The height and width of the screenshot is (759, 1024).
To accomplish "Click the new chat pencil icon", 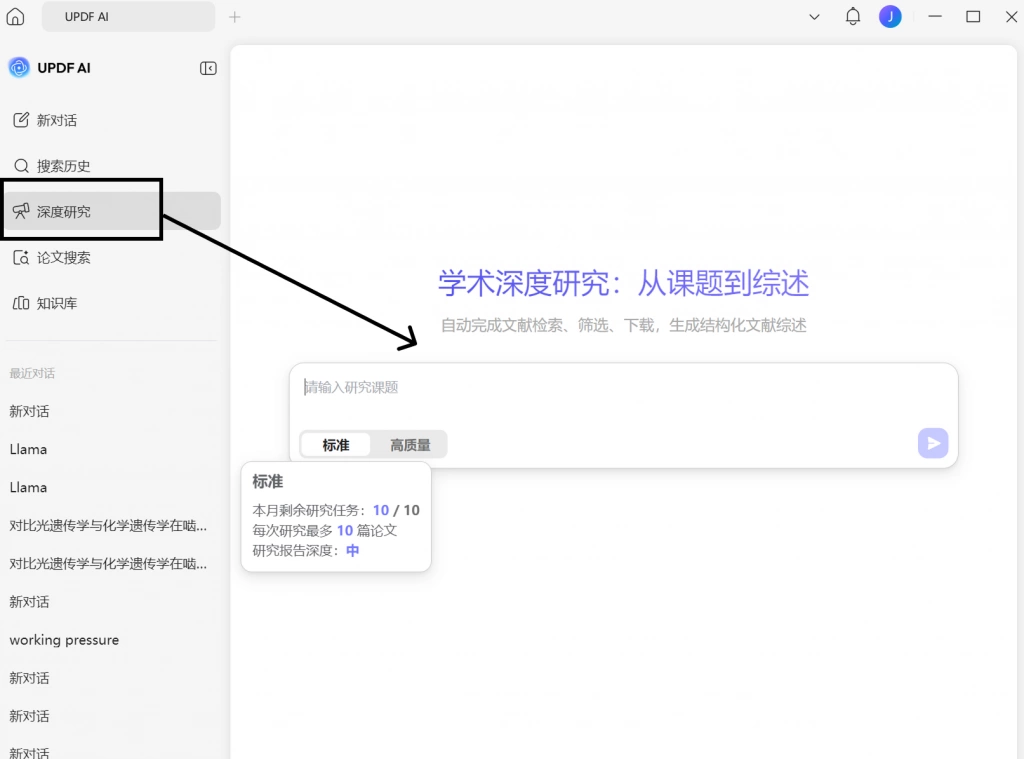I will pyautogui.click(x=21, y=120).
